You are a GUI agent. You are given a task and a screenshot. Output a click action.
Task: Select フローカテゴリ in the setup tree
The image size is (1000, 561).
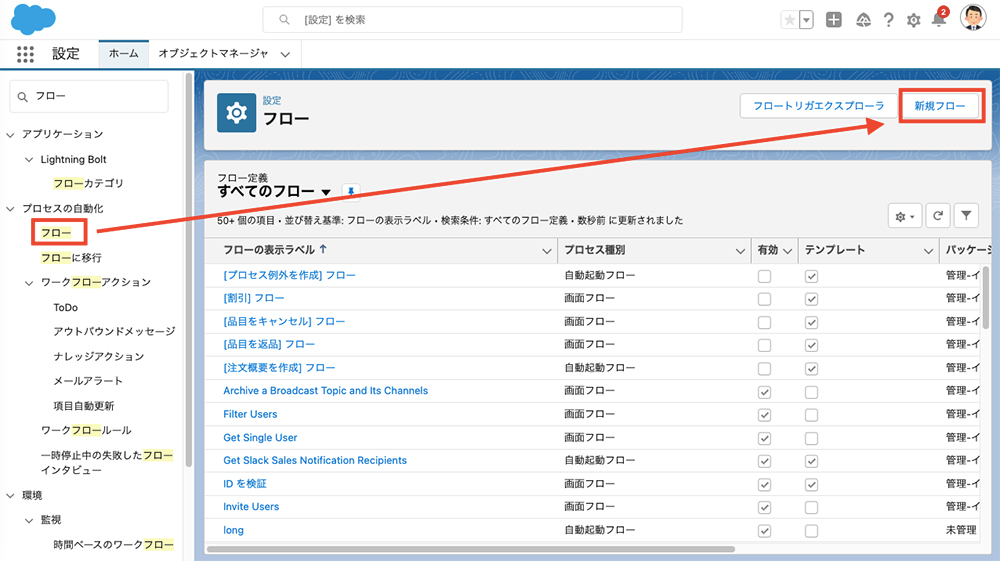89,184
